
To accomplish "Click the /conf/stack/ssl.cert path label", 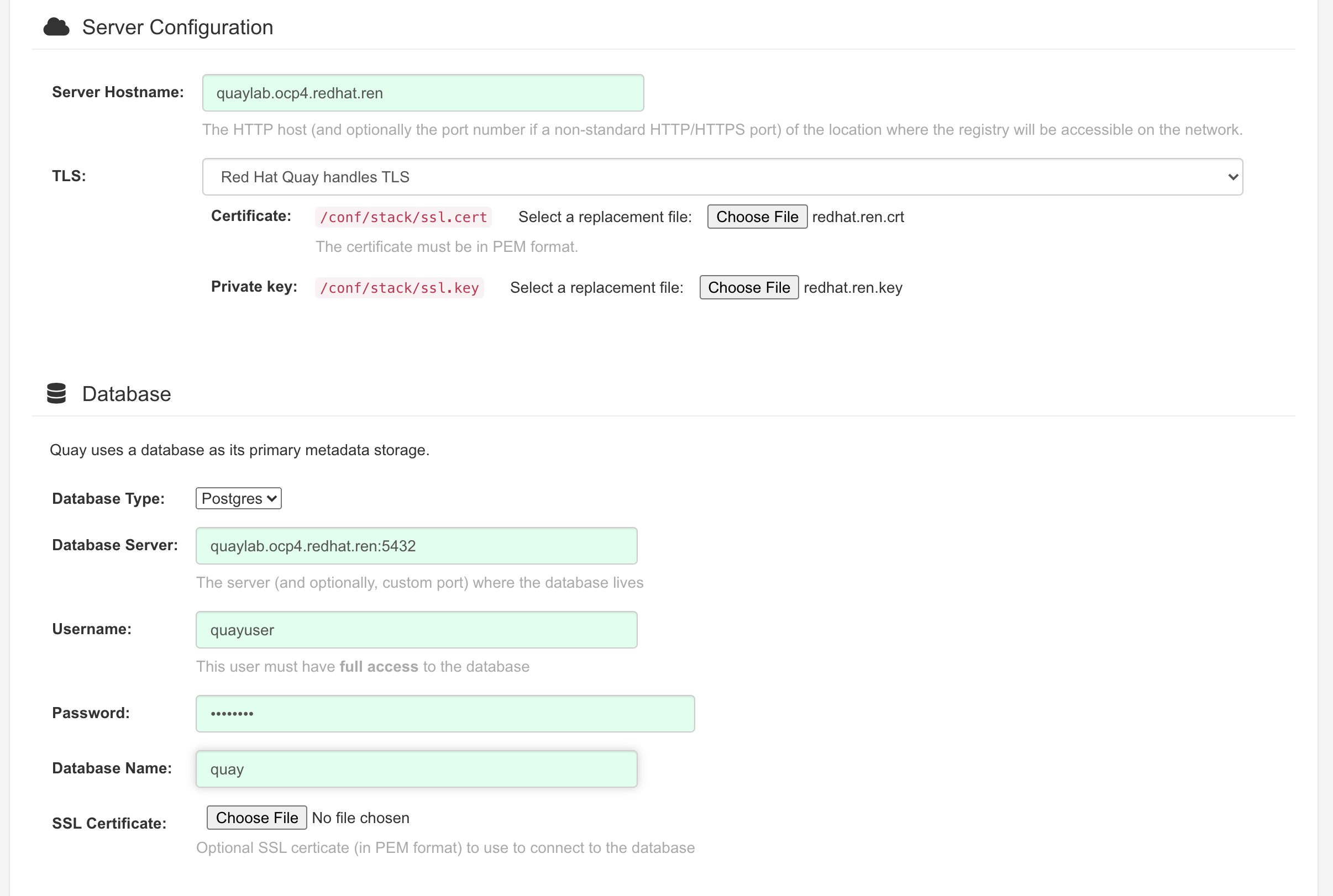I will pos(403,217).
